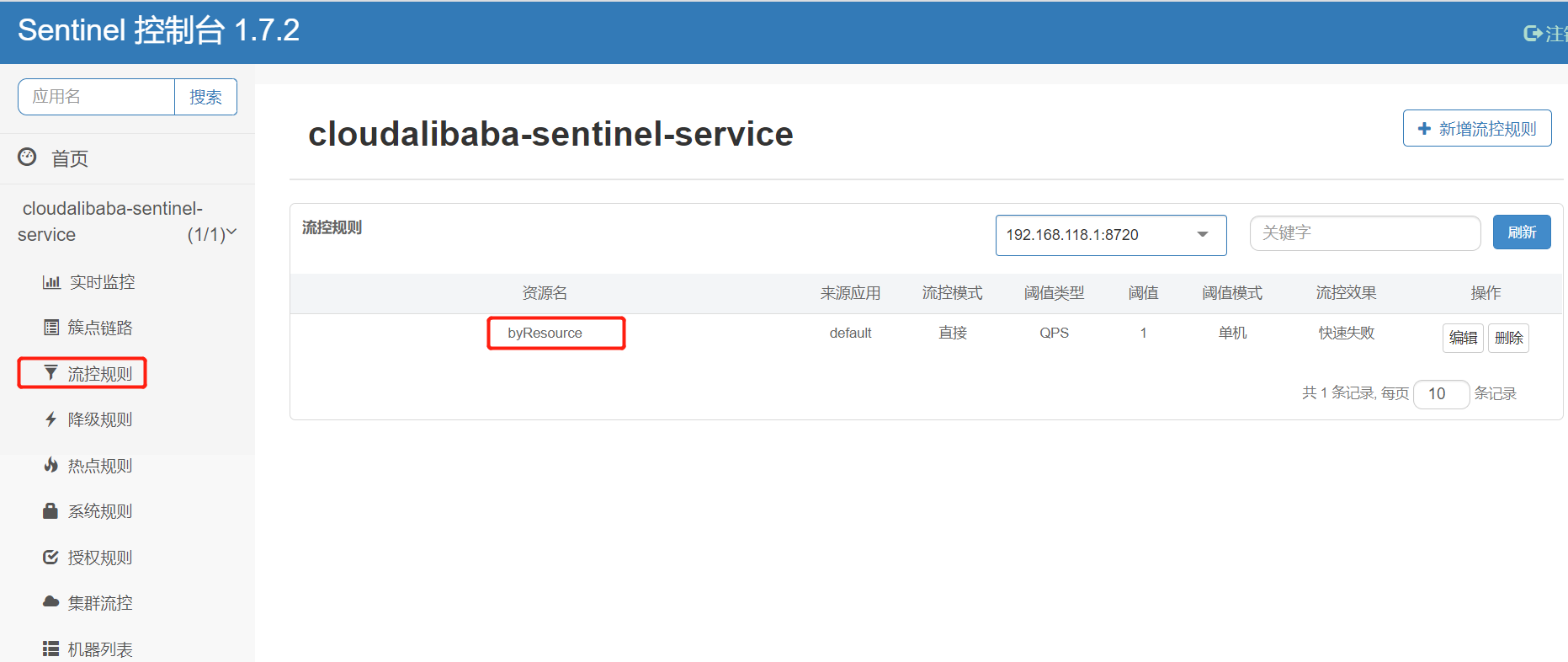Click the byResource resource name cell
Viewport: 1568px width, 662px height.
point(545,333)
